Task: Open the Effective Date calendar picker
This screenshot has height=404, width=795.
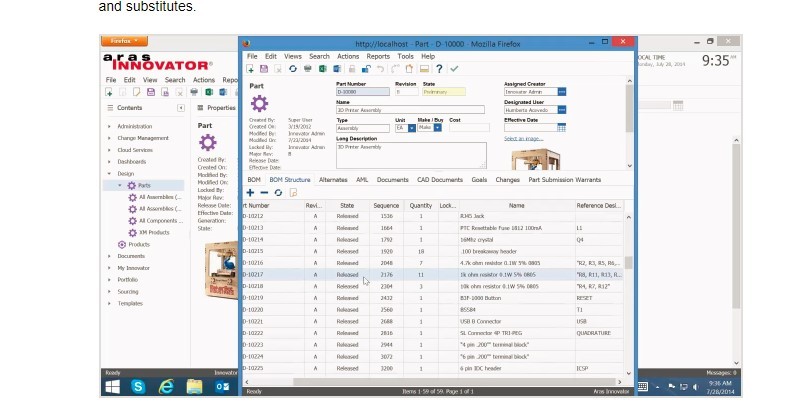Action: (x=562, y=127)
